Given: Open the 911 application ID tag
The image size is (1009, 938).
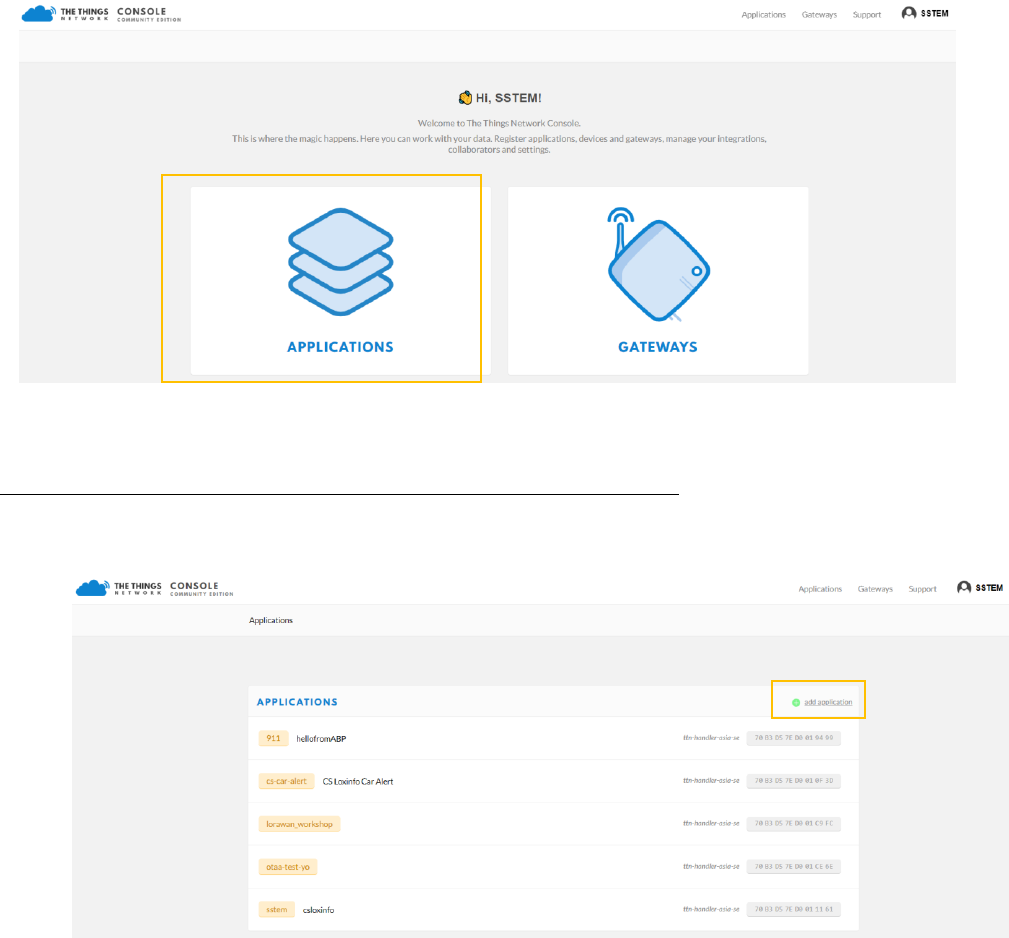Looking at the screenshot, I should tap(273, 739).
